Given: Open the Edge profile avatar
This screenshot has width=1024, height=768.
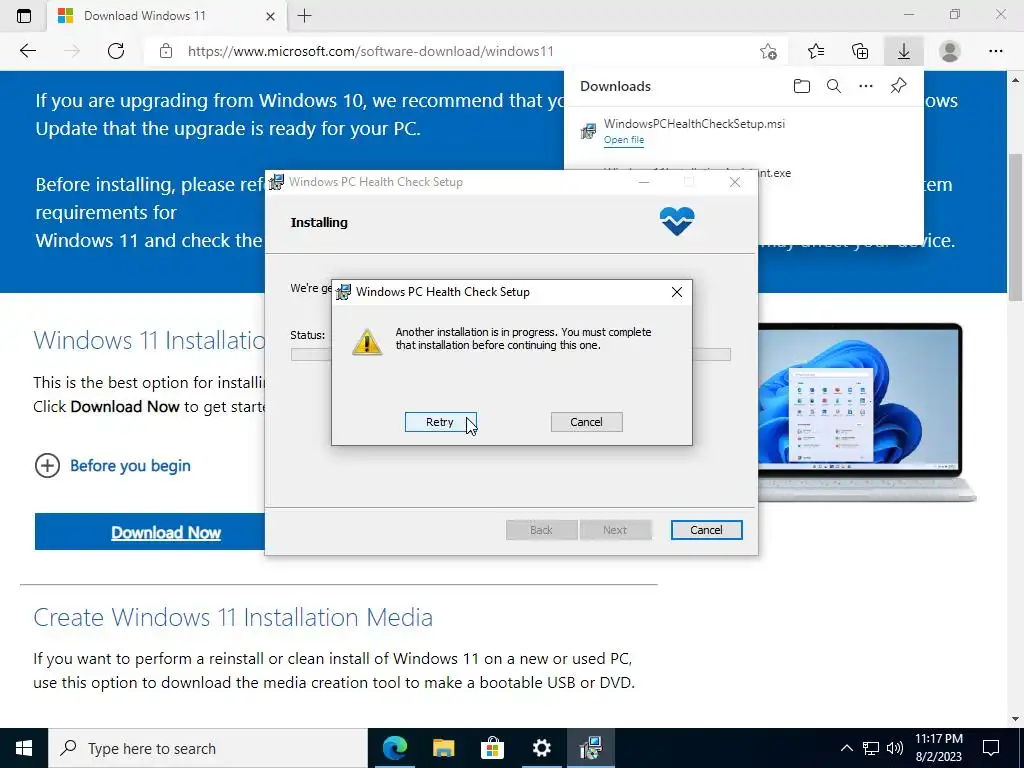Looking at the screenshot, I should coord(950,51).
